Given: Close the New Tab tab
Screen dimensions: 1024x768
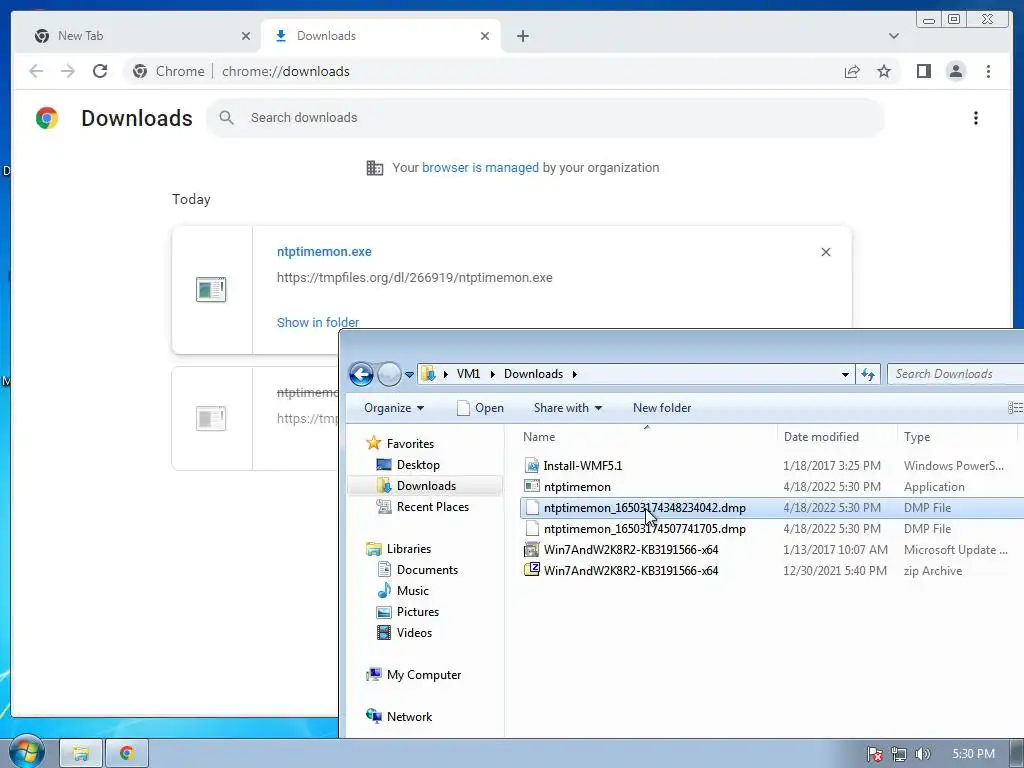Looking at the screenshot, I should click(246, 36).
